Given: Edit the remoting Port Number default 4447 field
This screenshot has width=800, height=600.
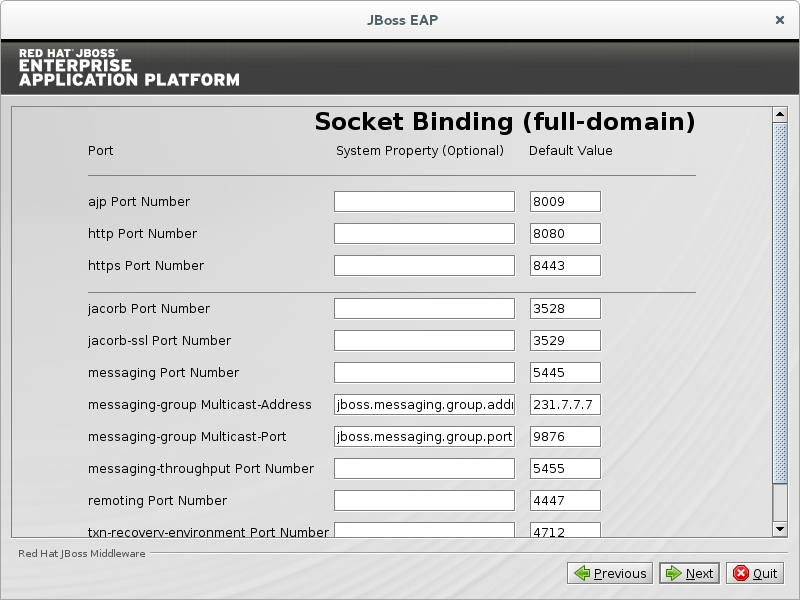Looking at the screenshot, I should point(565,501).
